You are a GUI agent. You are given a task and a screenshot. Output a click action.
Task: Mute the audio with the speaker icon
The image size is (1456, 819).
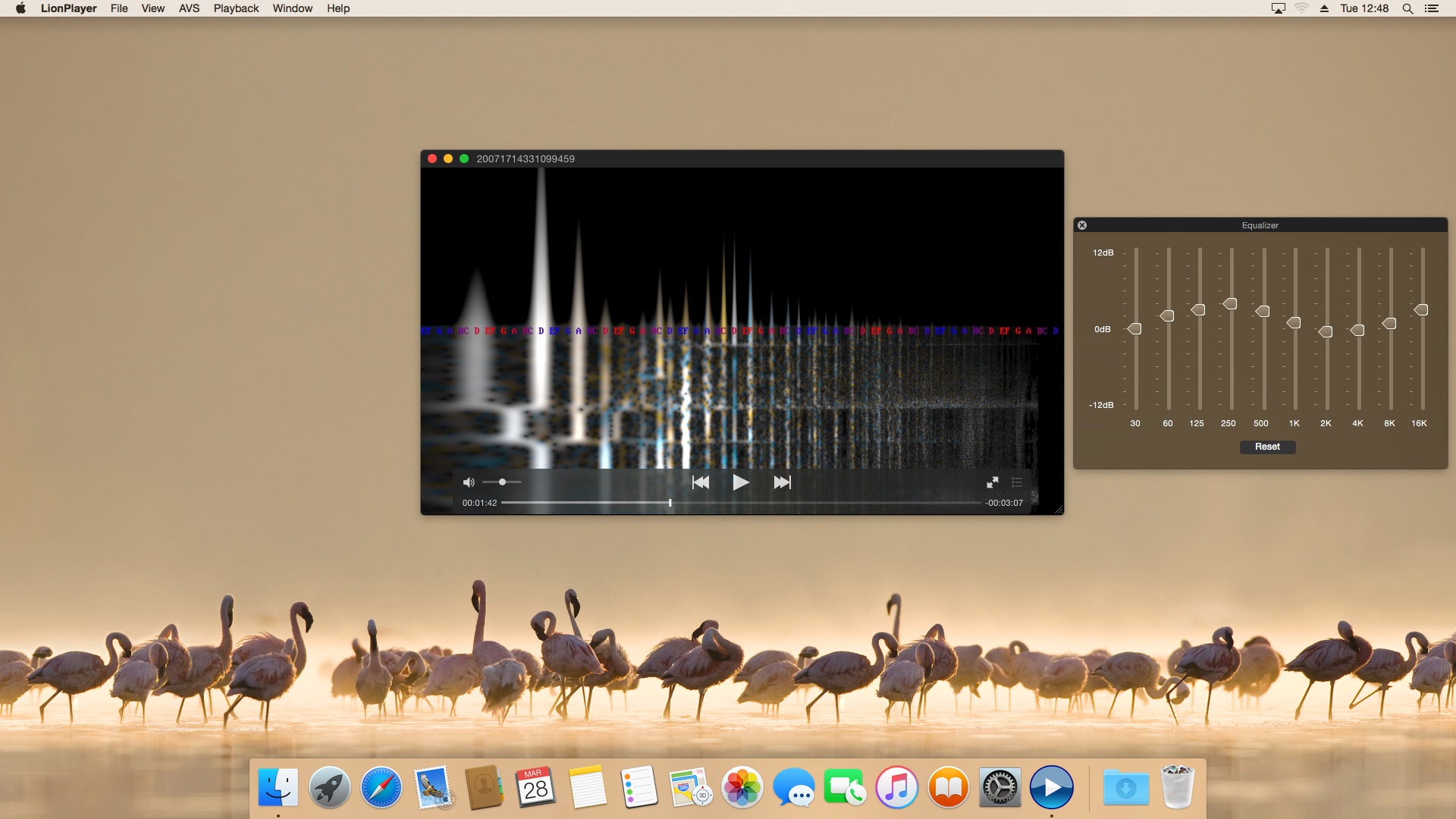(469, 482)
